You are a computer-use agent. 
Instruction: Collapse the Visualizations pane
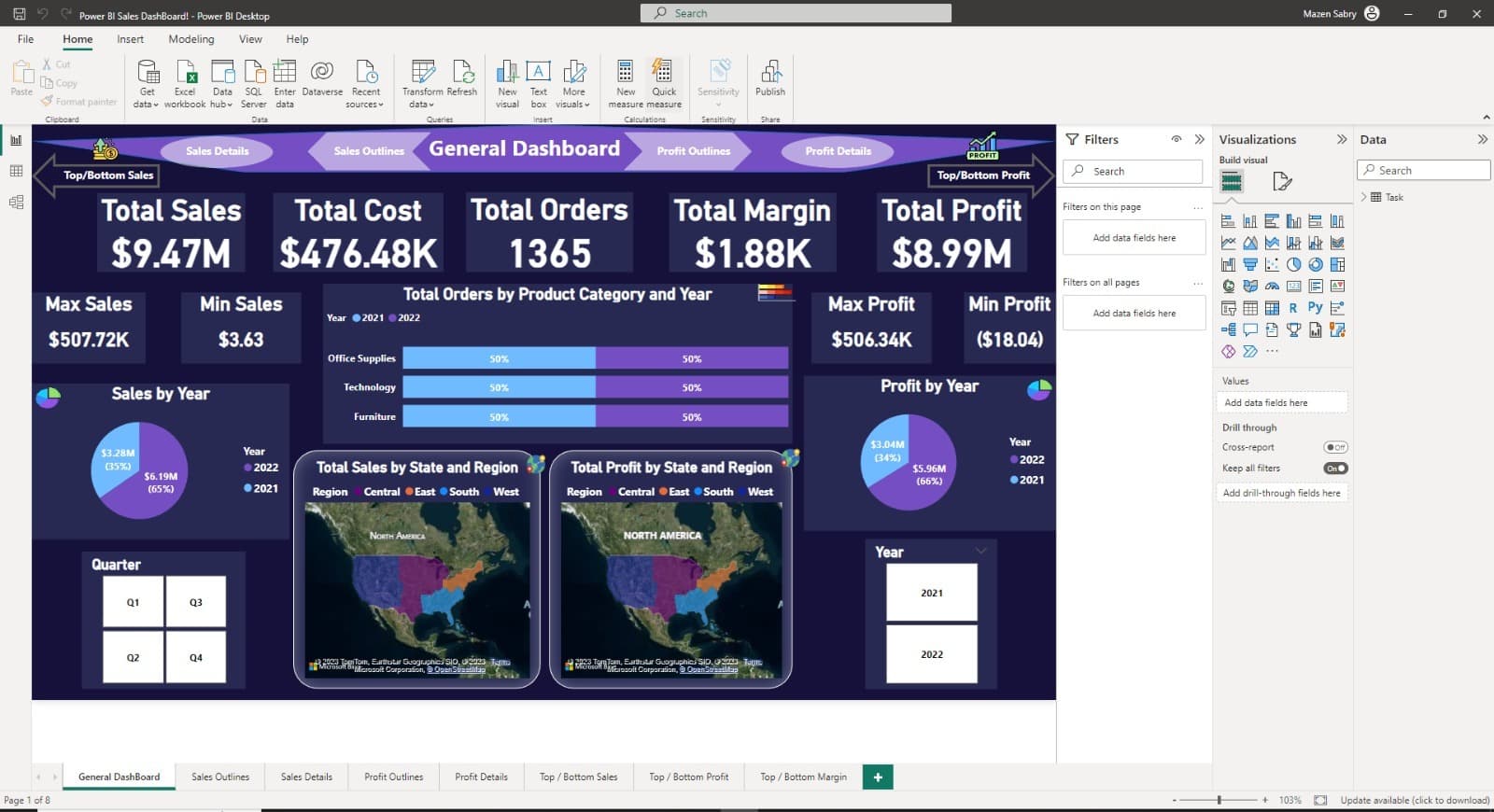coord(1342,139)
